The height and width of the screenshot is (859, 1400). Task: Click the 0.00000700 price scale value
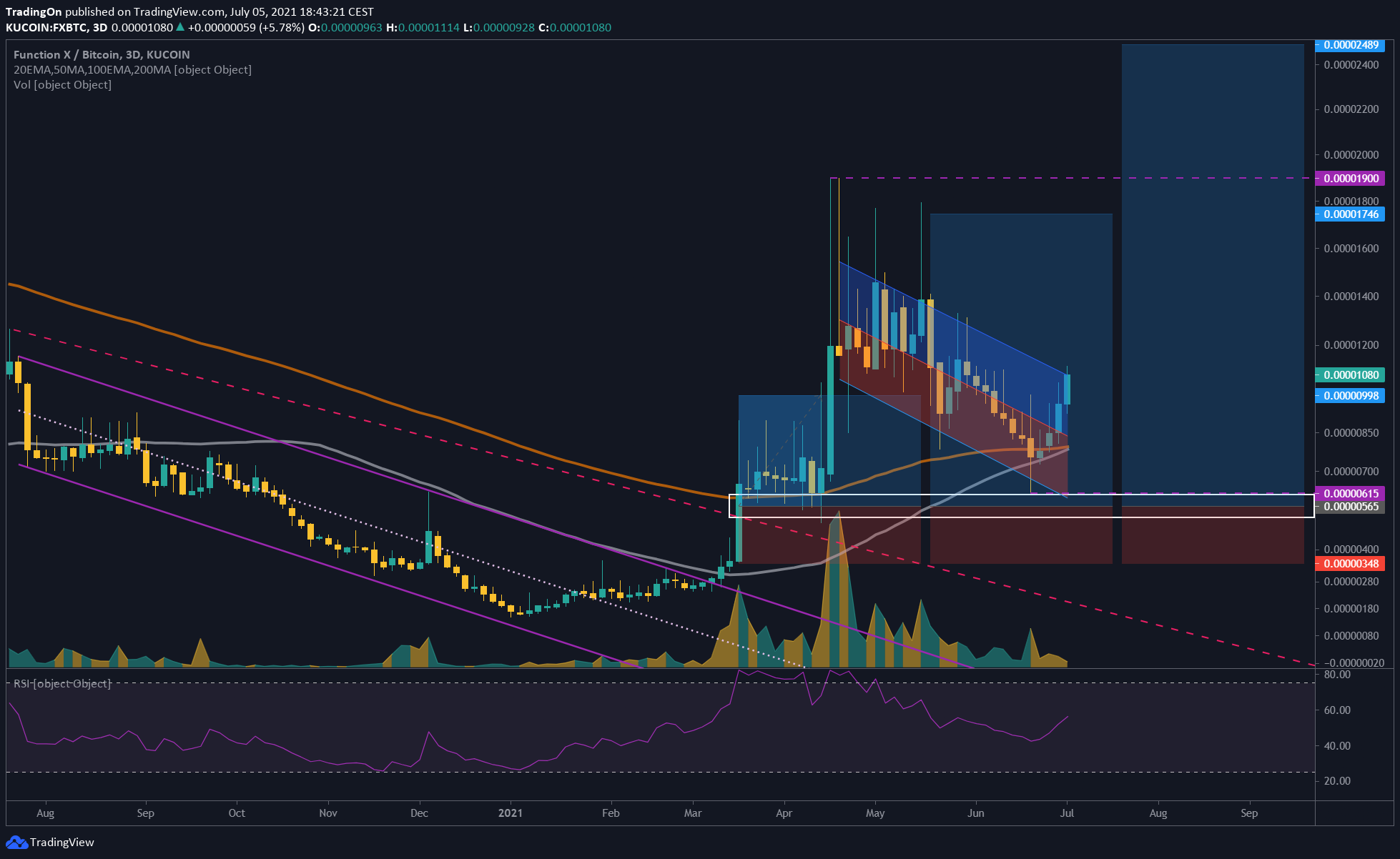tap(1351, 472)
